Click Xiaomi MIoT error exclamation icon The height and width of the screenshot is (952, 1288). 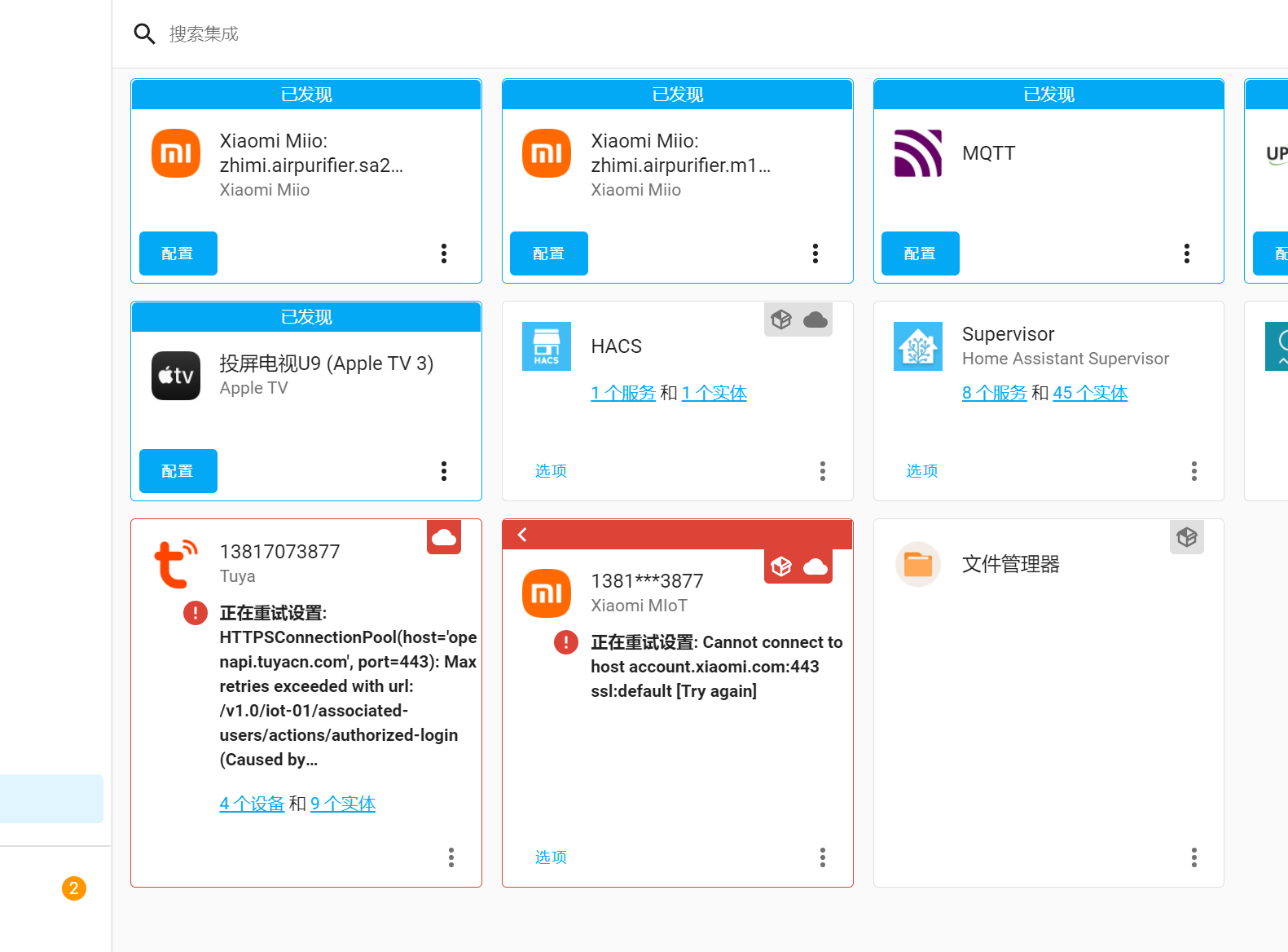(x=566, y=642)
